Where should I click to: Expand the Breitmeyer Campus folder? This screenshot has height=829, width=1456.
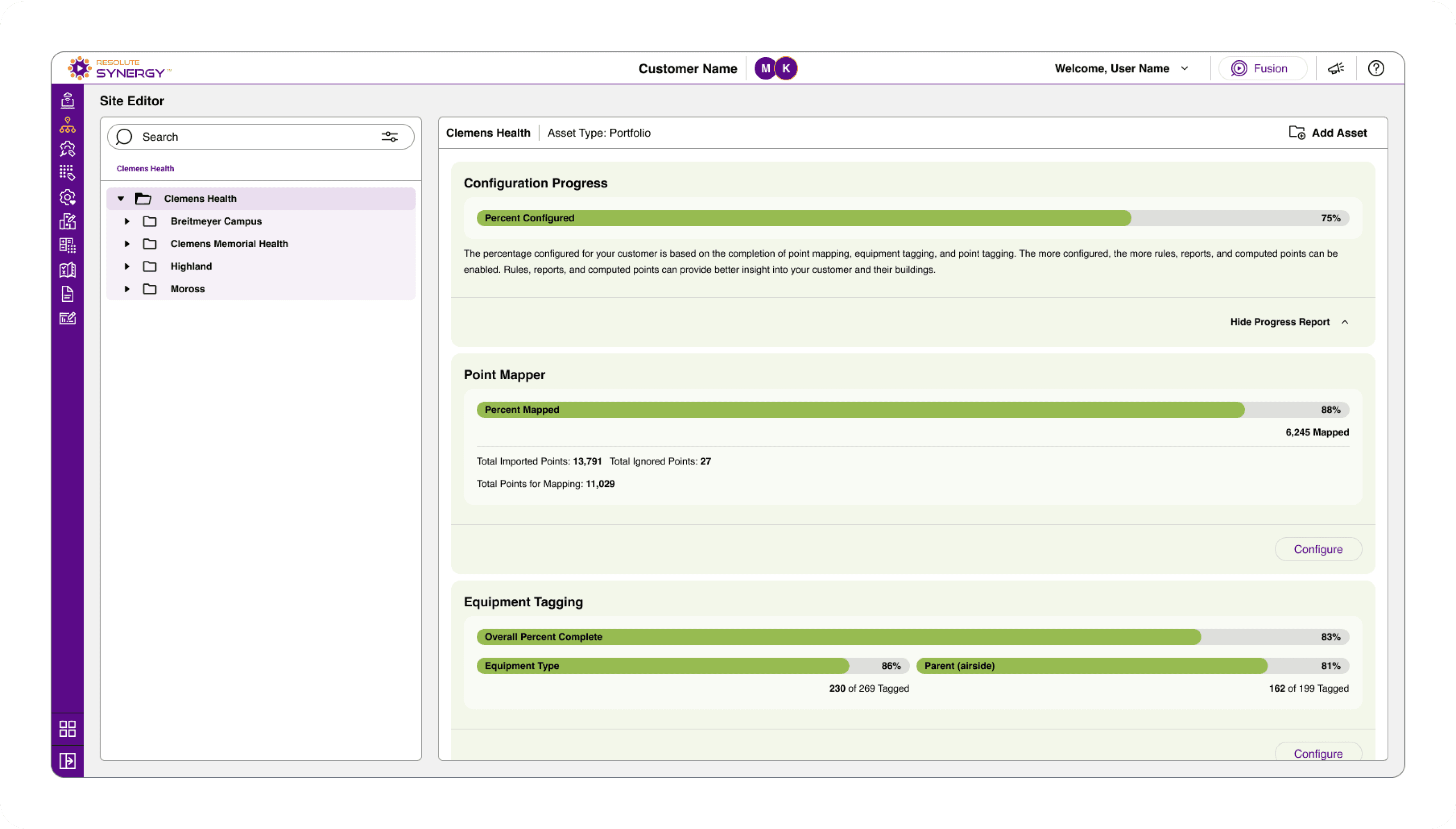pyautogui.click(x=127, y=221)
